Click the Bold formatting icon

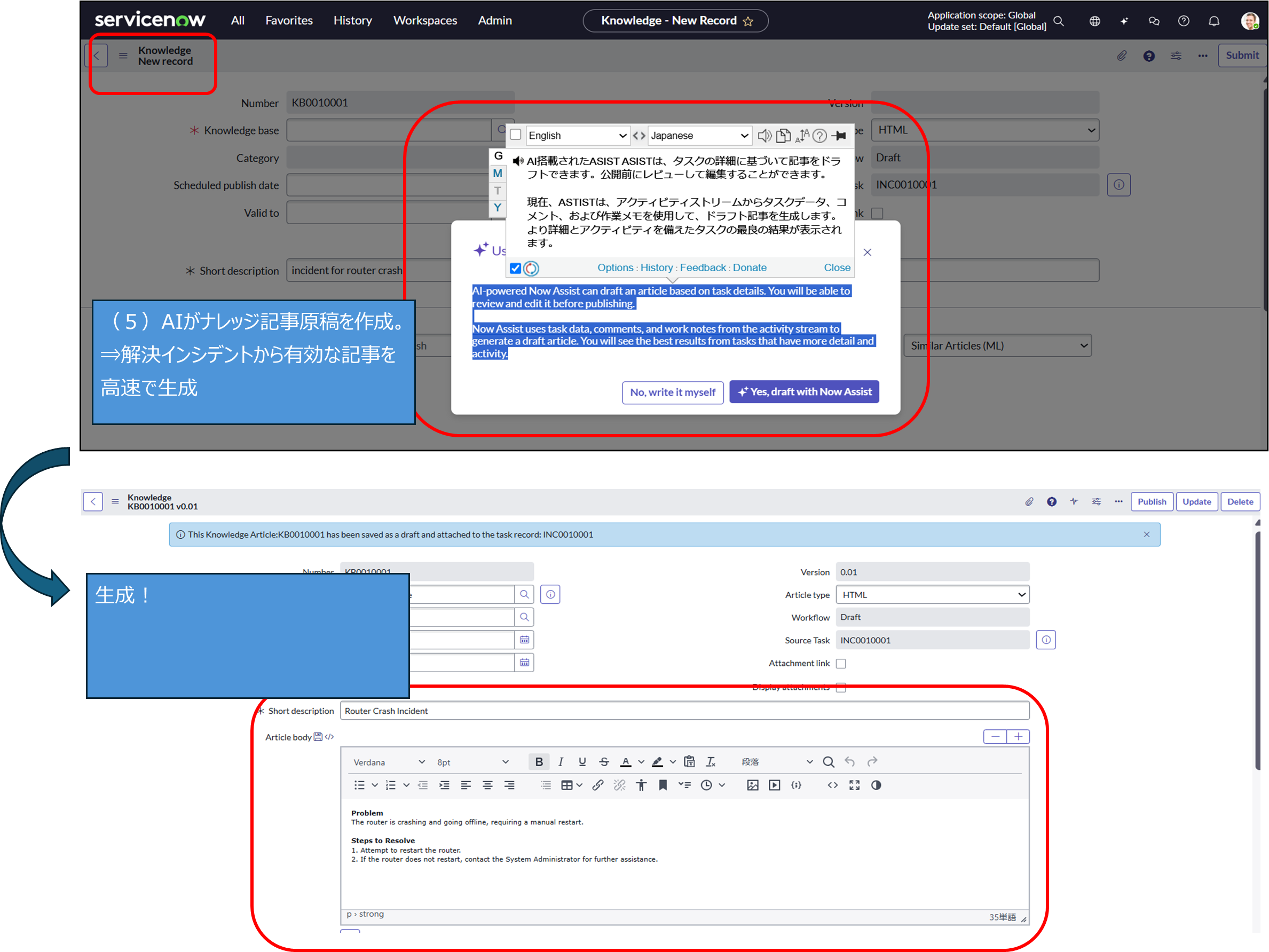click(x=539, y=761)
